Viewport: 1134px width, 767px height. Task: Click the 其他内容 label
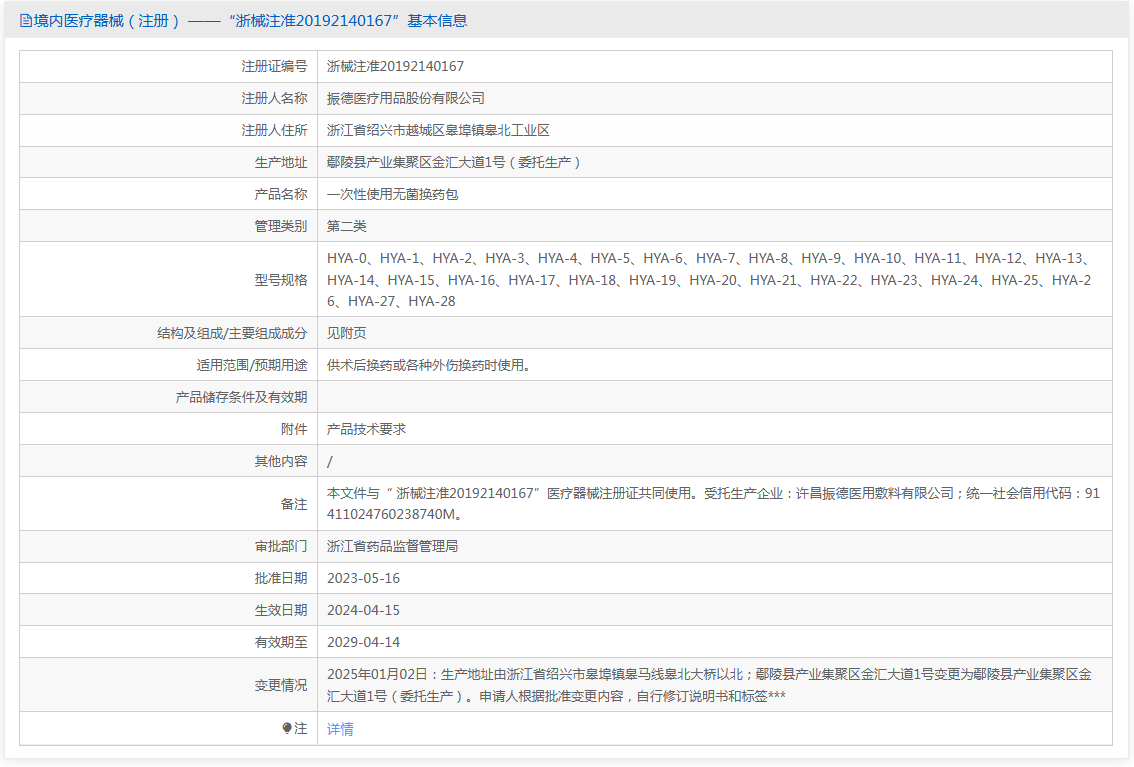point(281,461)
